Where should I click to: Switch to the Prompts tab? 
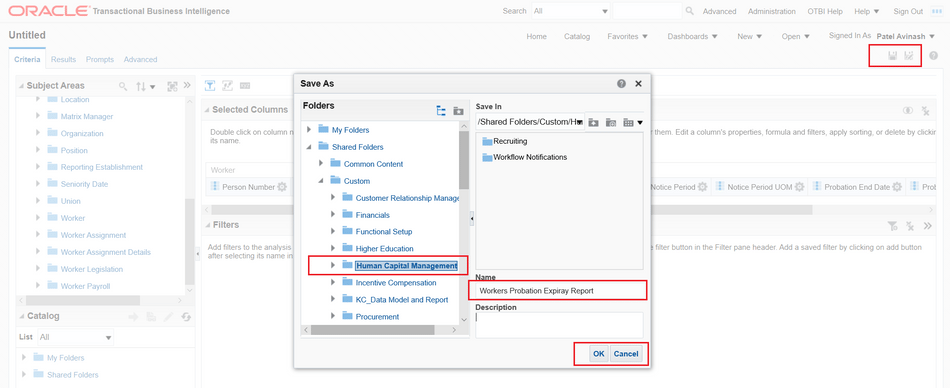[100, 59]
